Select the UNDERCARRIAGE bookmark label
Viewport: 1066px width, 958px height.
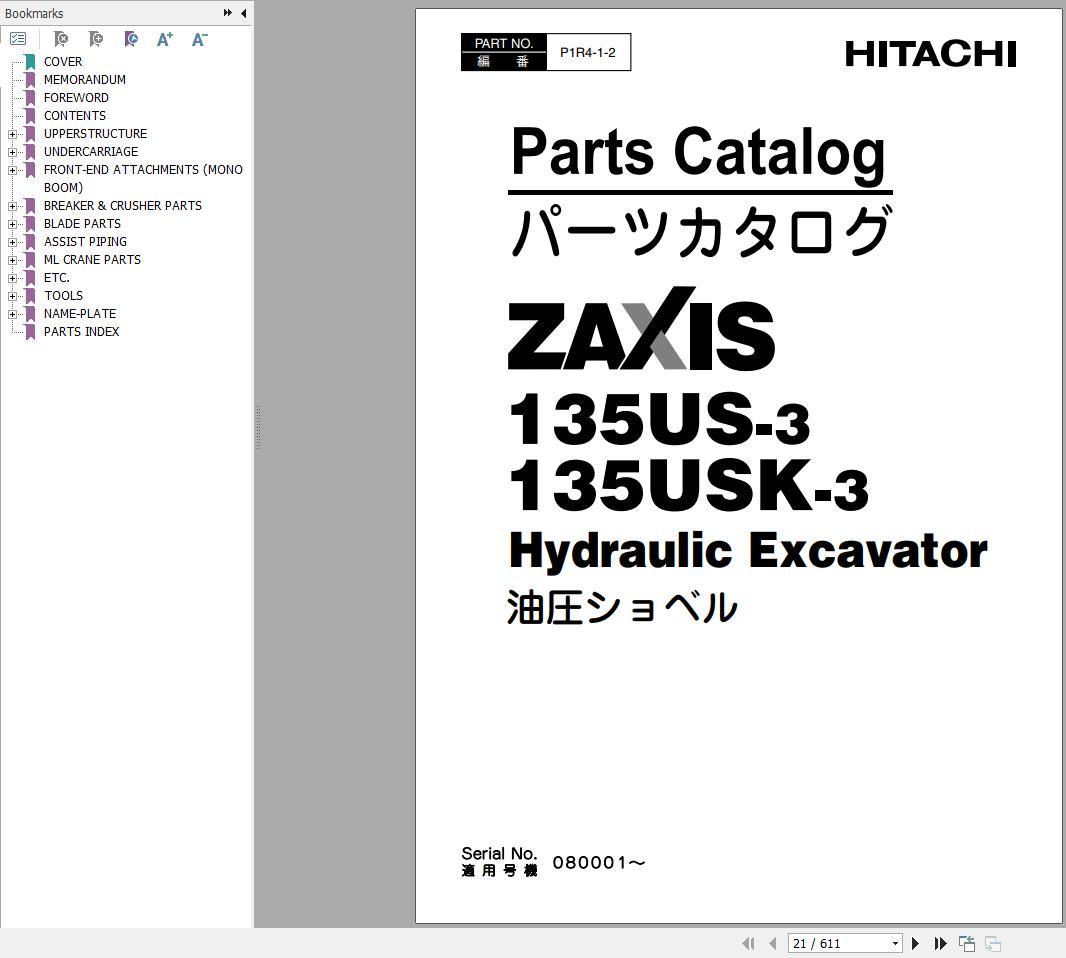90,152
